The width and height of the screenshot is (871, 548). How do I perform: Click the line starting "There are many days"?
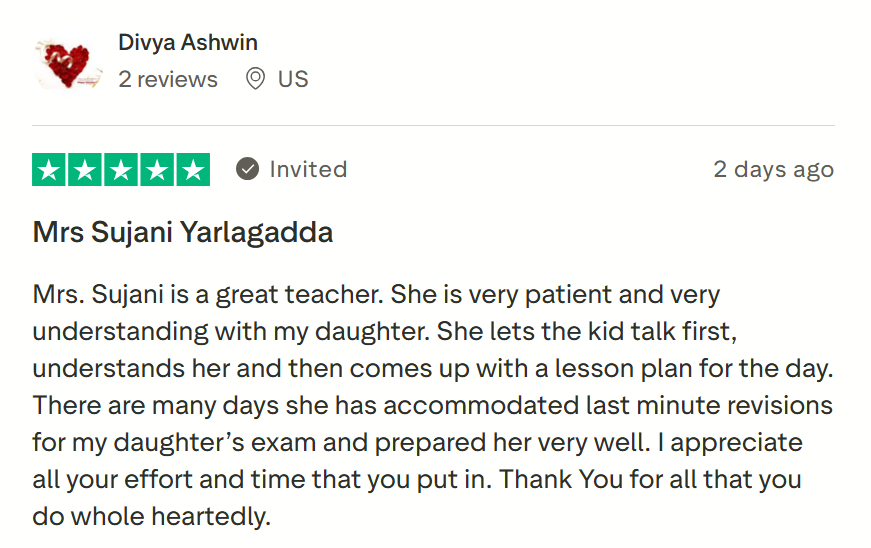[432, 405]
